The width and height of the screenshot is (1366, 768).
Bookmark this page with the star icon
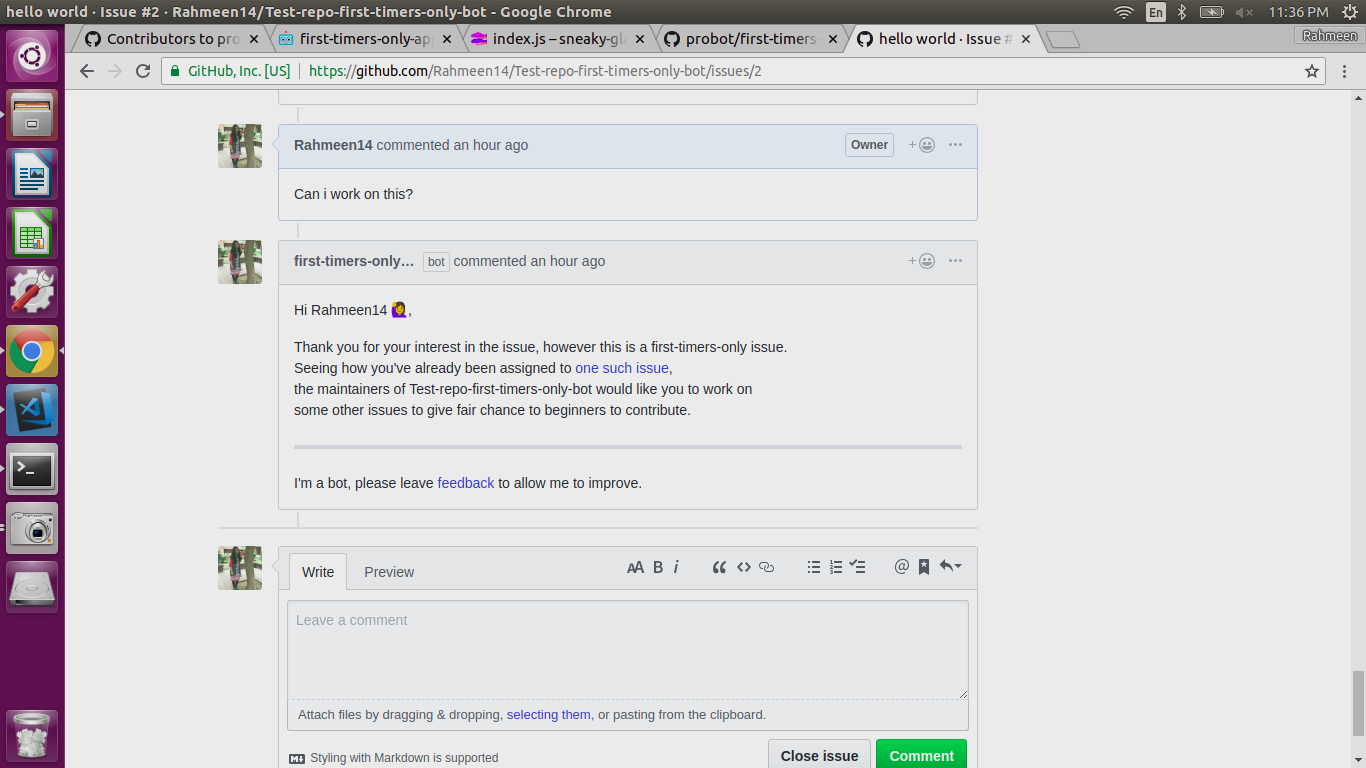1312,71
